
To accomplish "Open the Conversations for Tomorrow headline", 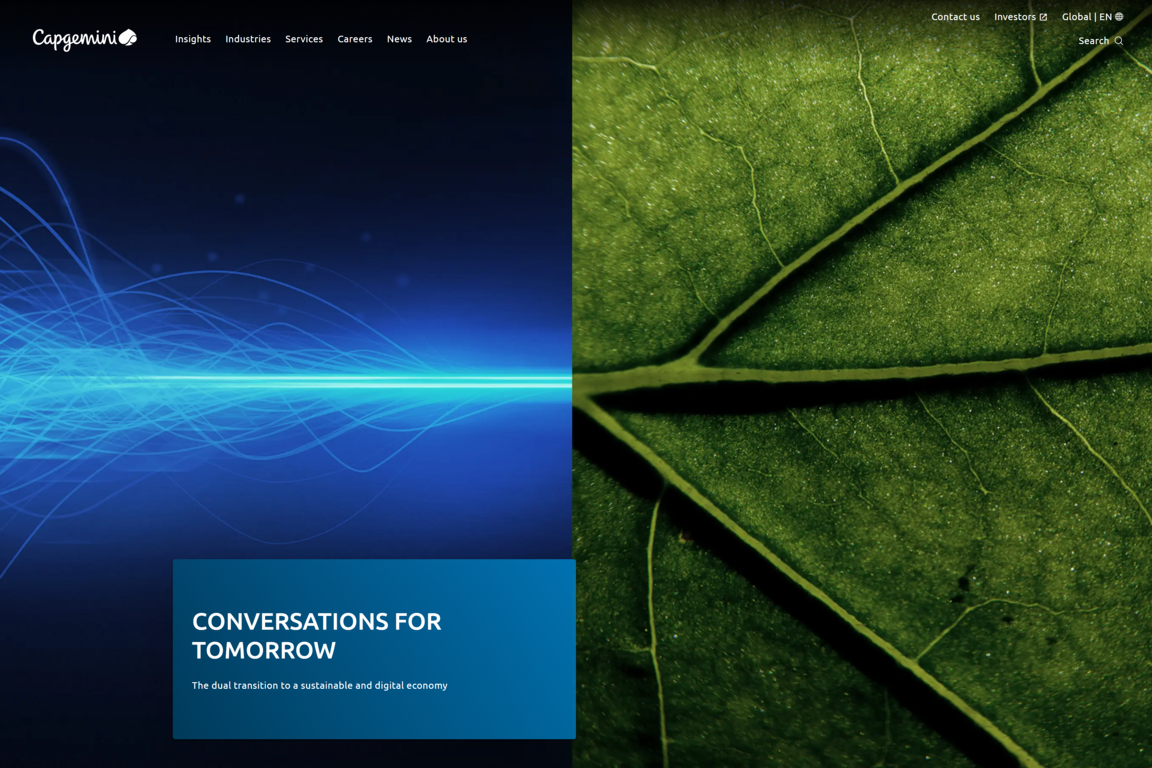I will click(316, 635).
